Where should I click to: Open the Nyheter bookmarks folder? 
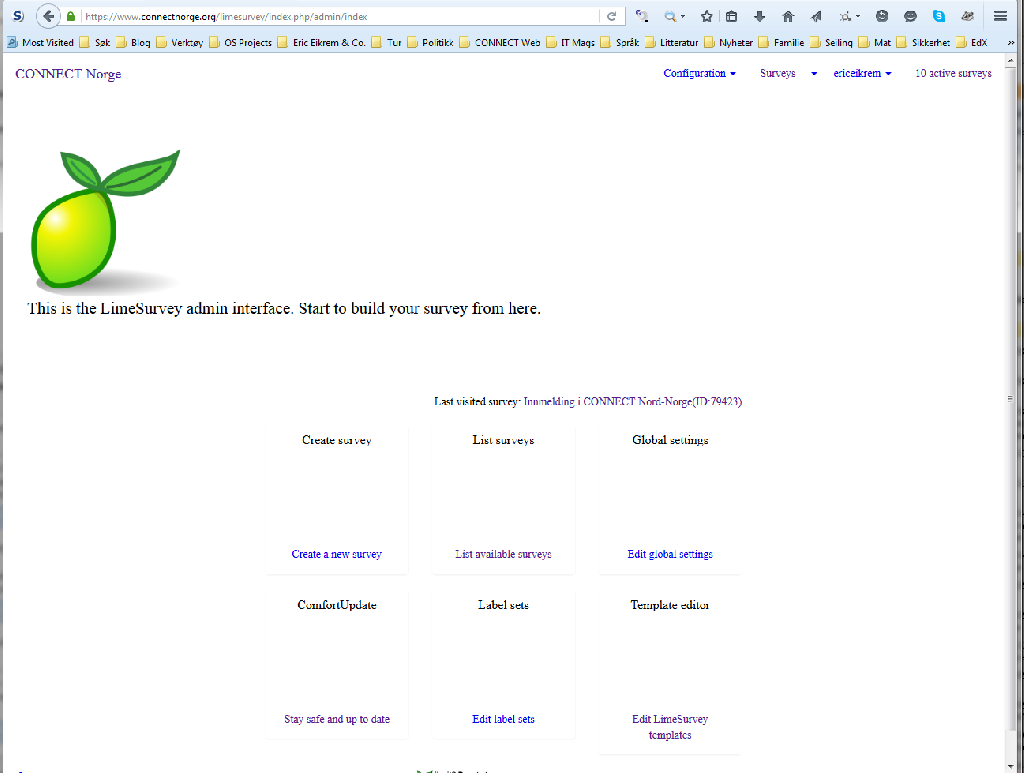(728, 42)
